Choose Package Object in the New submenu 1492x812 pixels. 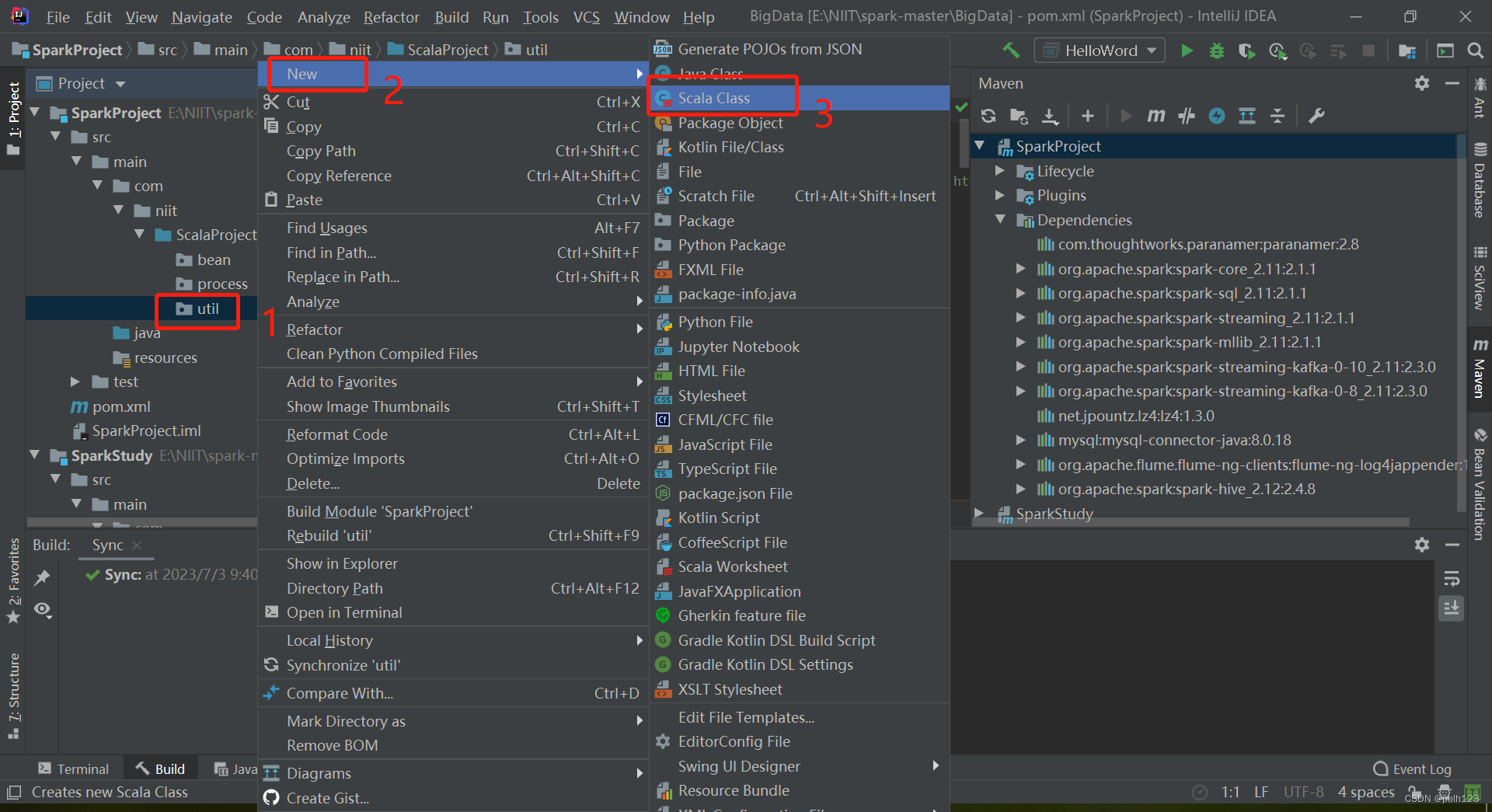[800, 123]
